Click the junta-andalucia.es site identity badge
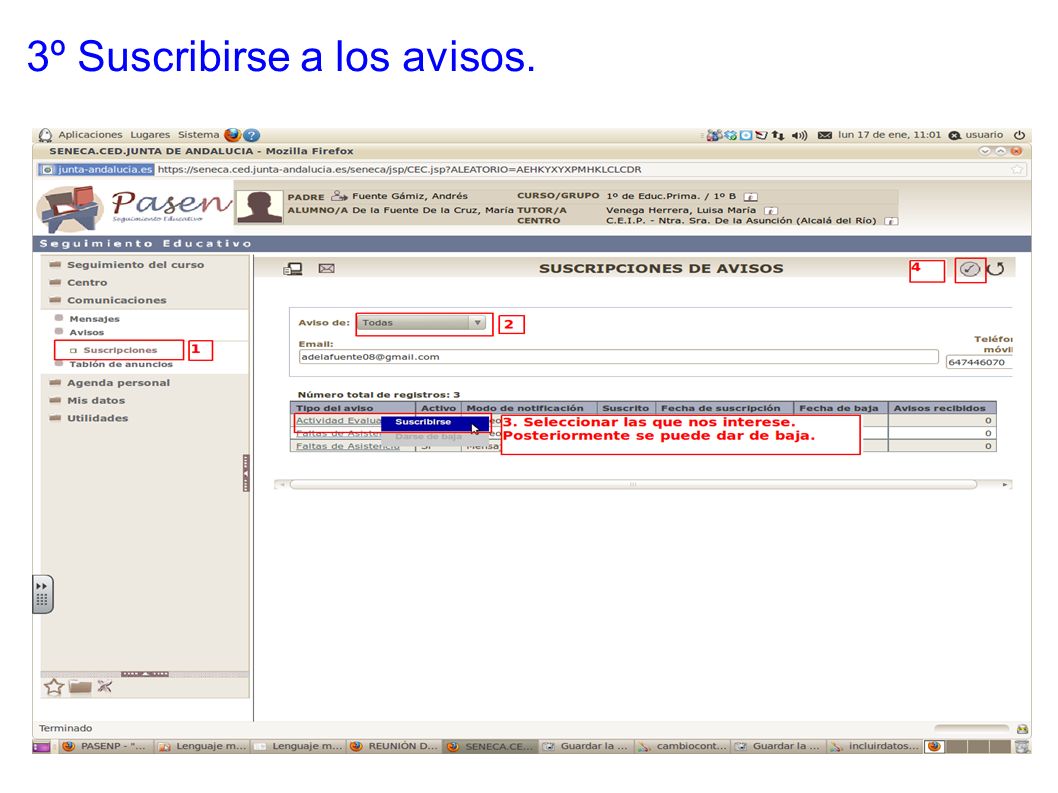Image resolution: width=1058 pixels, height=793 pixels. 96,169
